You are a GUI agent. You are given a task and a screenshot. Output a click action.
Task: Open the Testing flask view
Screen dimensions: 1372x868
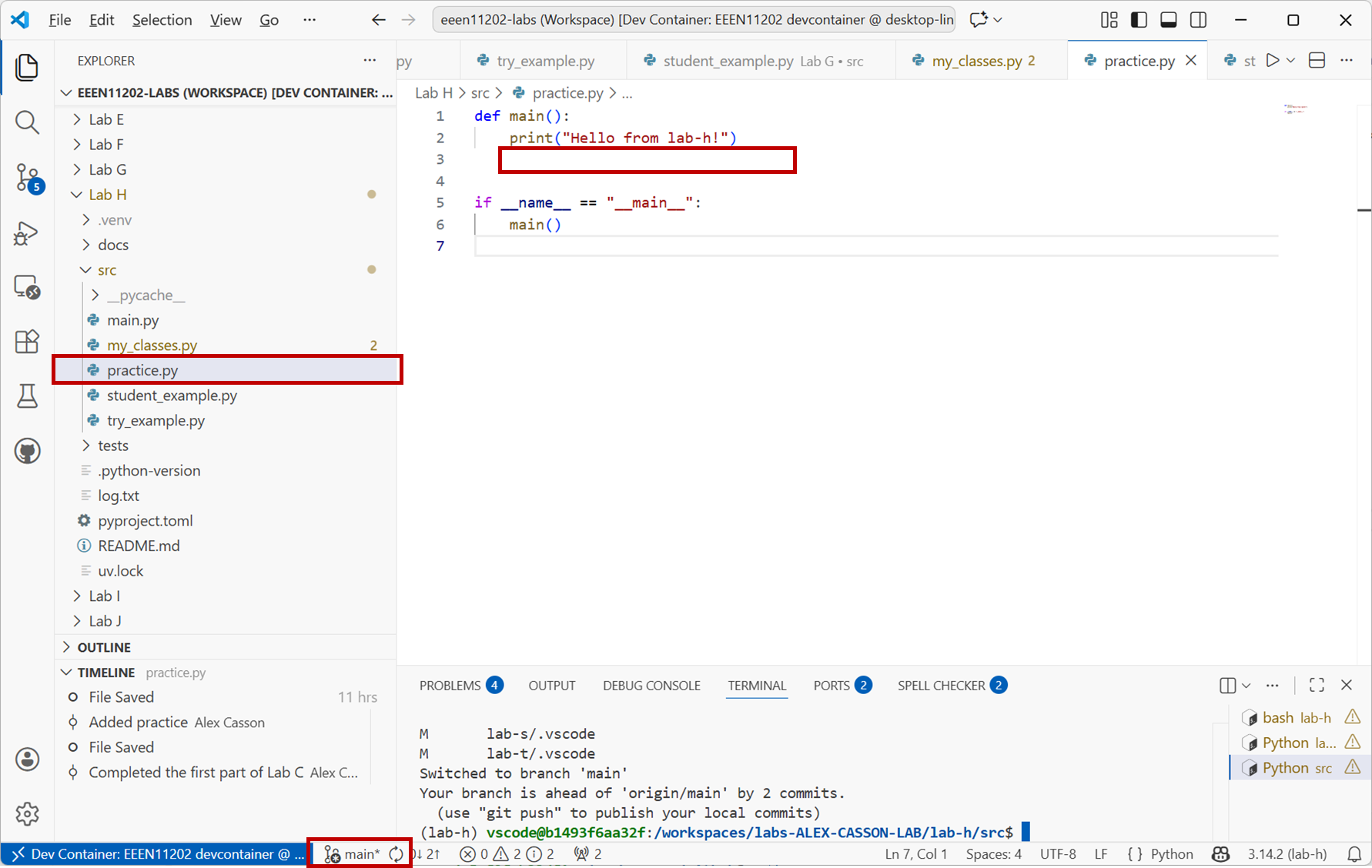click(x=27, y=396)
